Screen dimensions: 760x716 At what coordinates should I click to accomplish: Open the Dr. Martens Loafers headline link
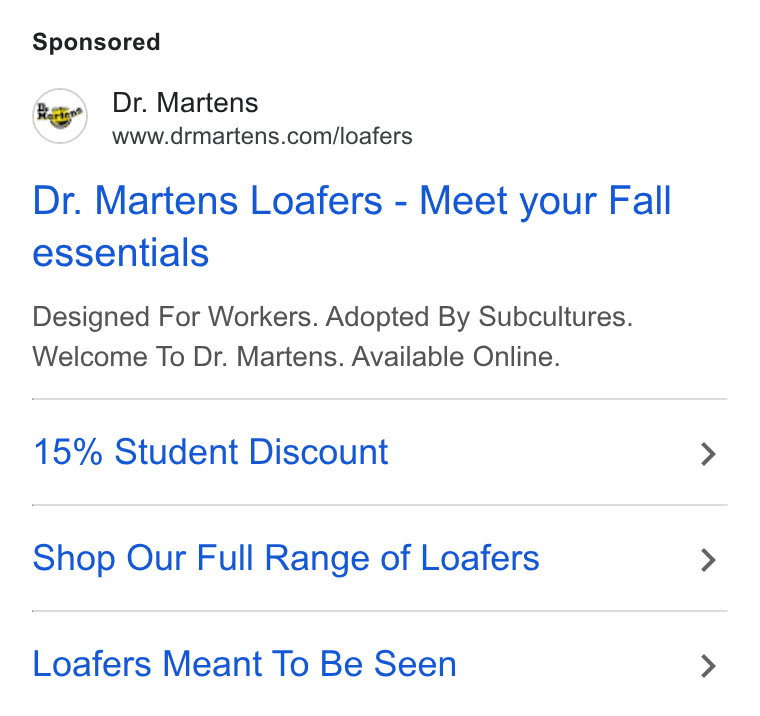click(351, 226)
